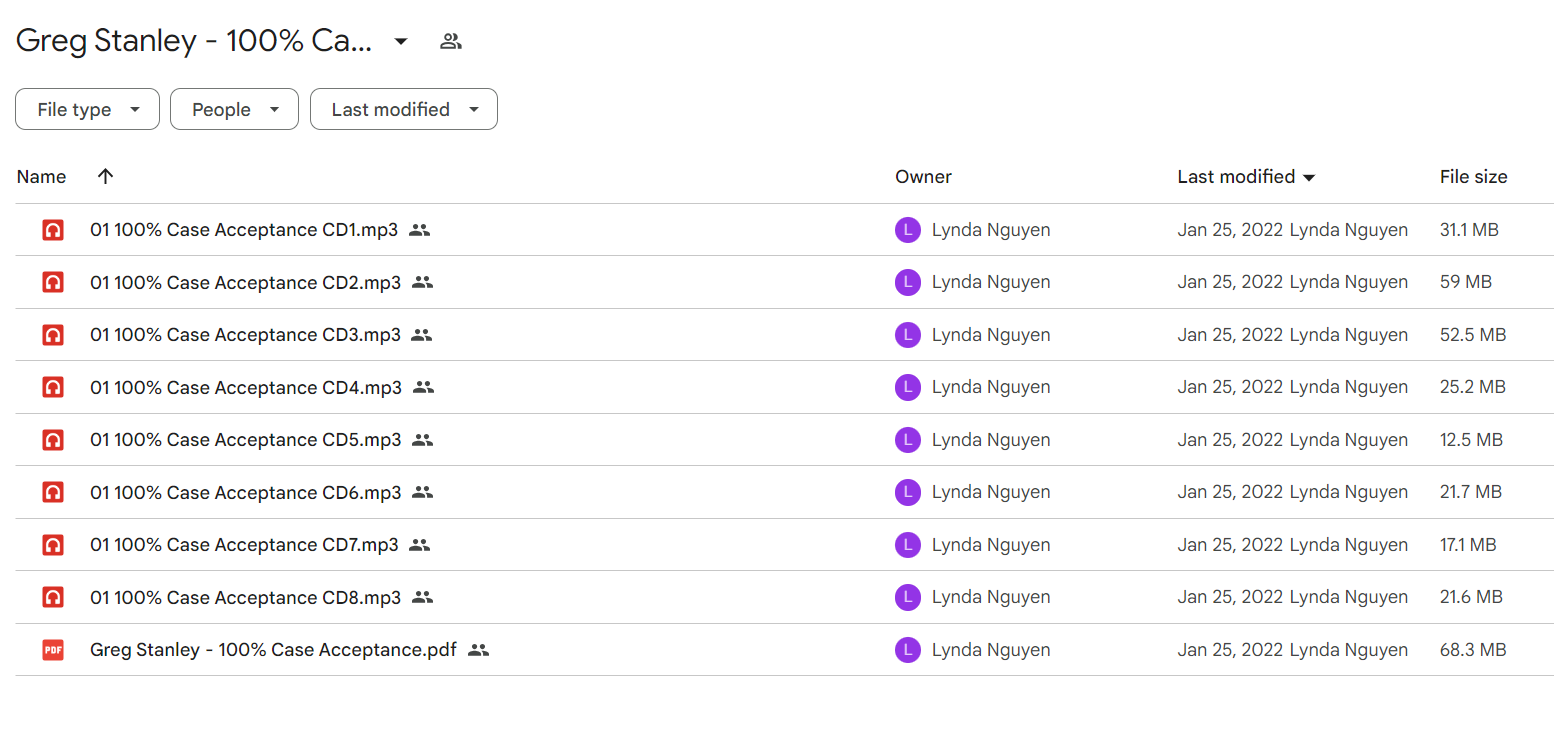This screenshot has height=745, width=1554.
Task: Click the 21.6 MB file size
Action: (x=1471, y=597)
